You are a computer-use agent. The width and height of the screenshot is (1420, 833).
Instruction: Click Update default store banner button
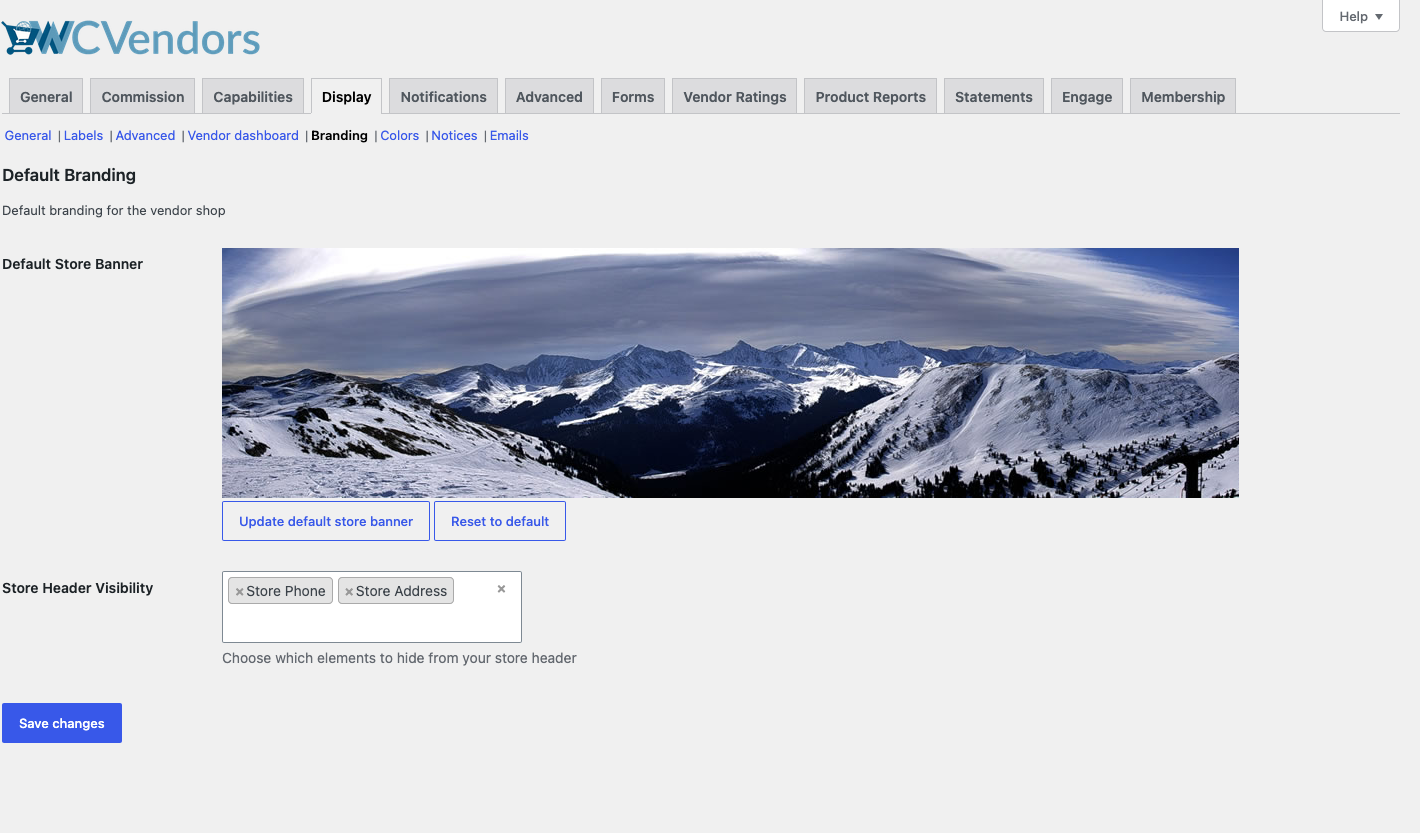(326, 521)
